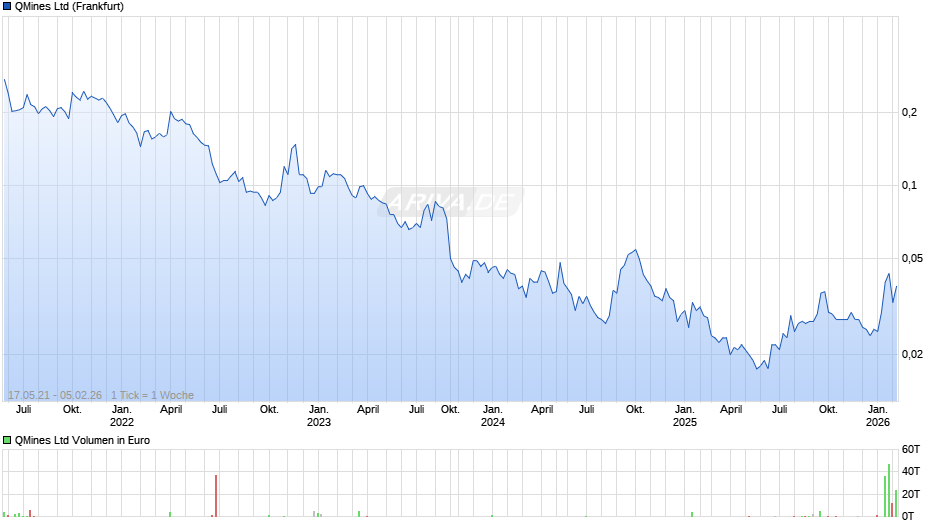The height and width of the screenshot is (526, 940).
Task: Click the 0,2 price axis label
Action: [909, 112]
